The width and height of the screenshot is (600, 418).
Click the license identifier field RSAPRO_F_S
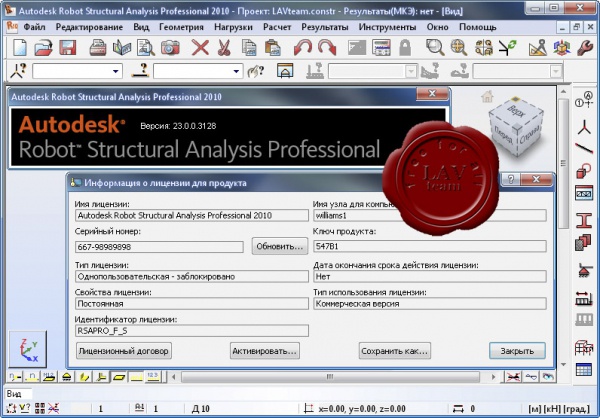click(x=192, y=331)
